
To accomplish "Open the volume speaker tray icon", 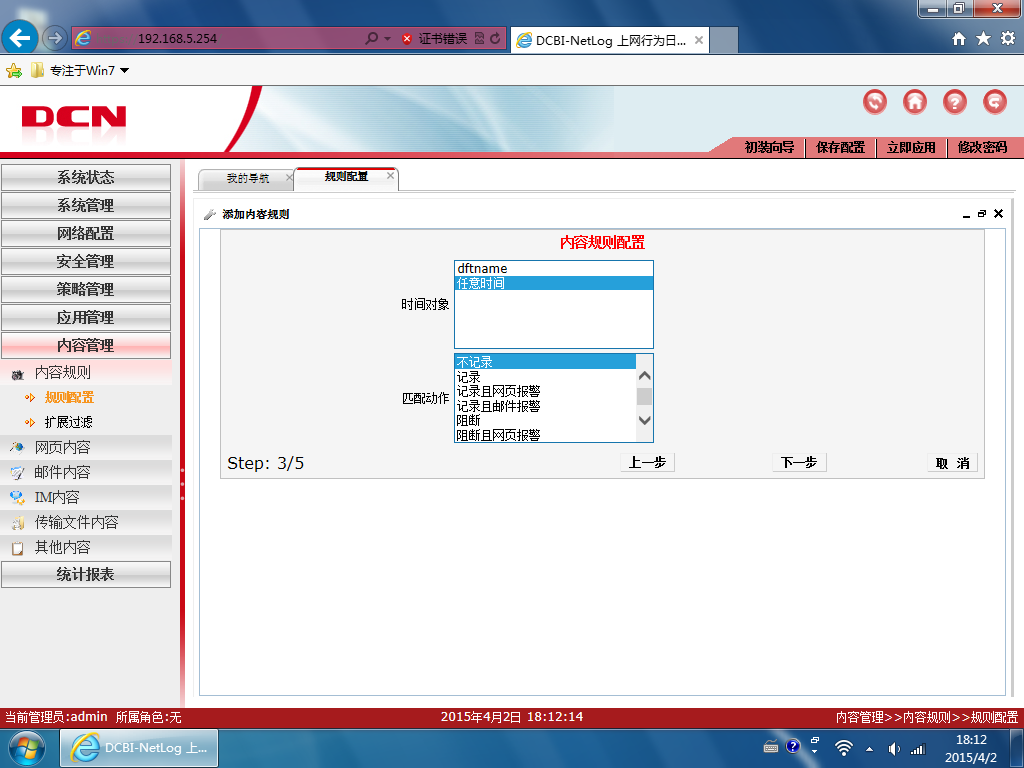I will pyautogui.click(x=893, y=749).
